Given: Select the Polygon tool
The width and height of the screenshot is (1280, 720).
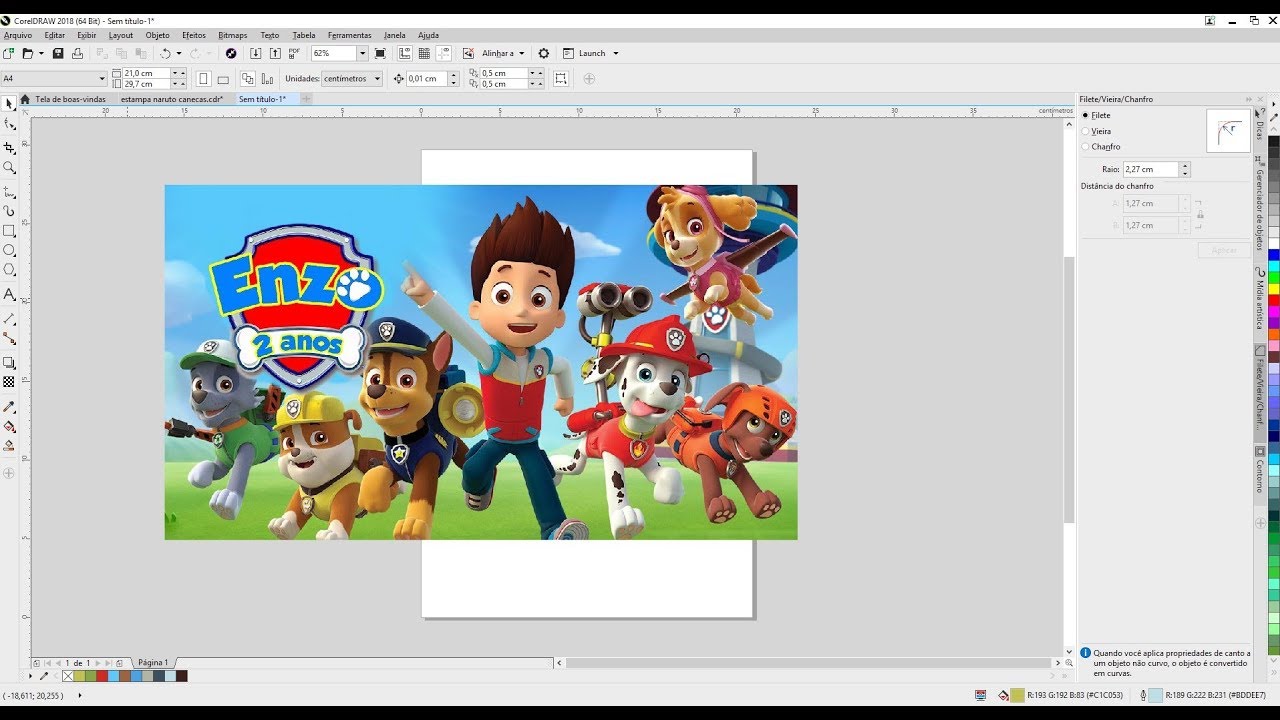Looking at the screenshot, I should pos(9,270).
